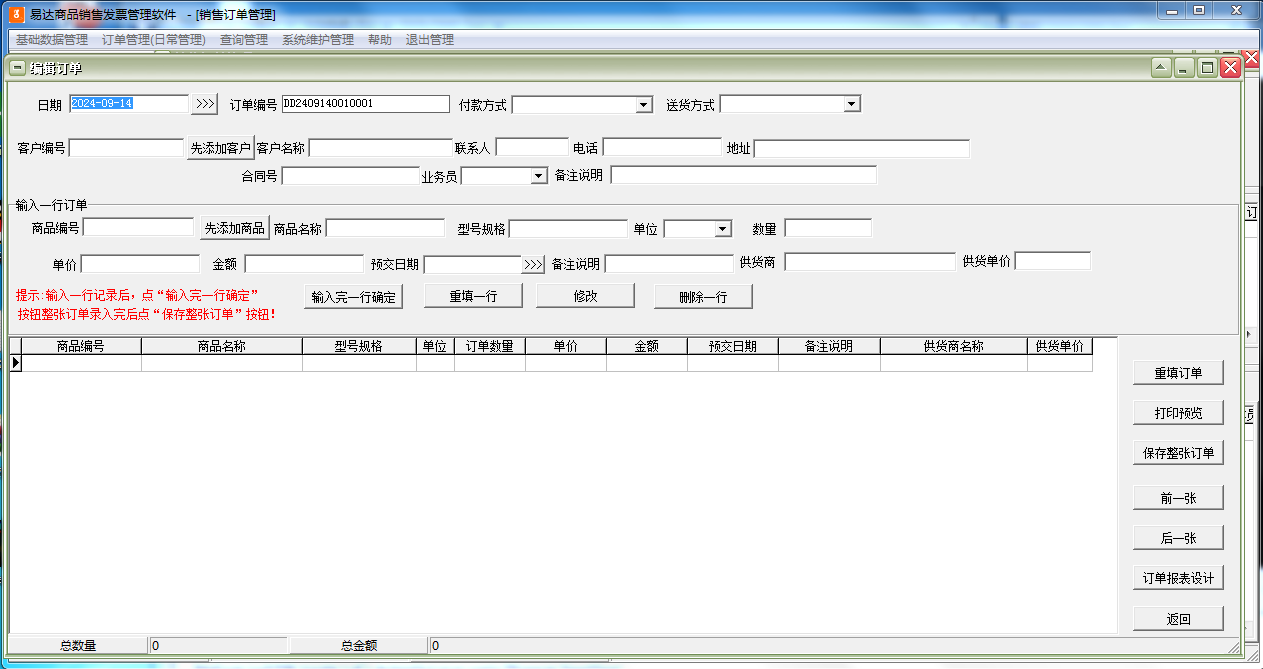This screenshot has width=1263, height=669.
Task: Click the 保存整张订单 button
Action: tap(1178, 453)
